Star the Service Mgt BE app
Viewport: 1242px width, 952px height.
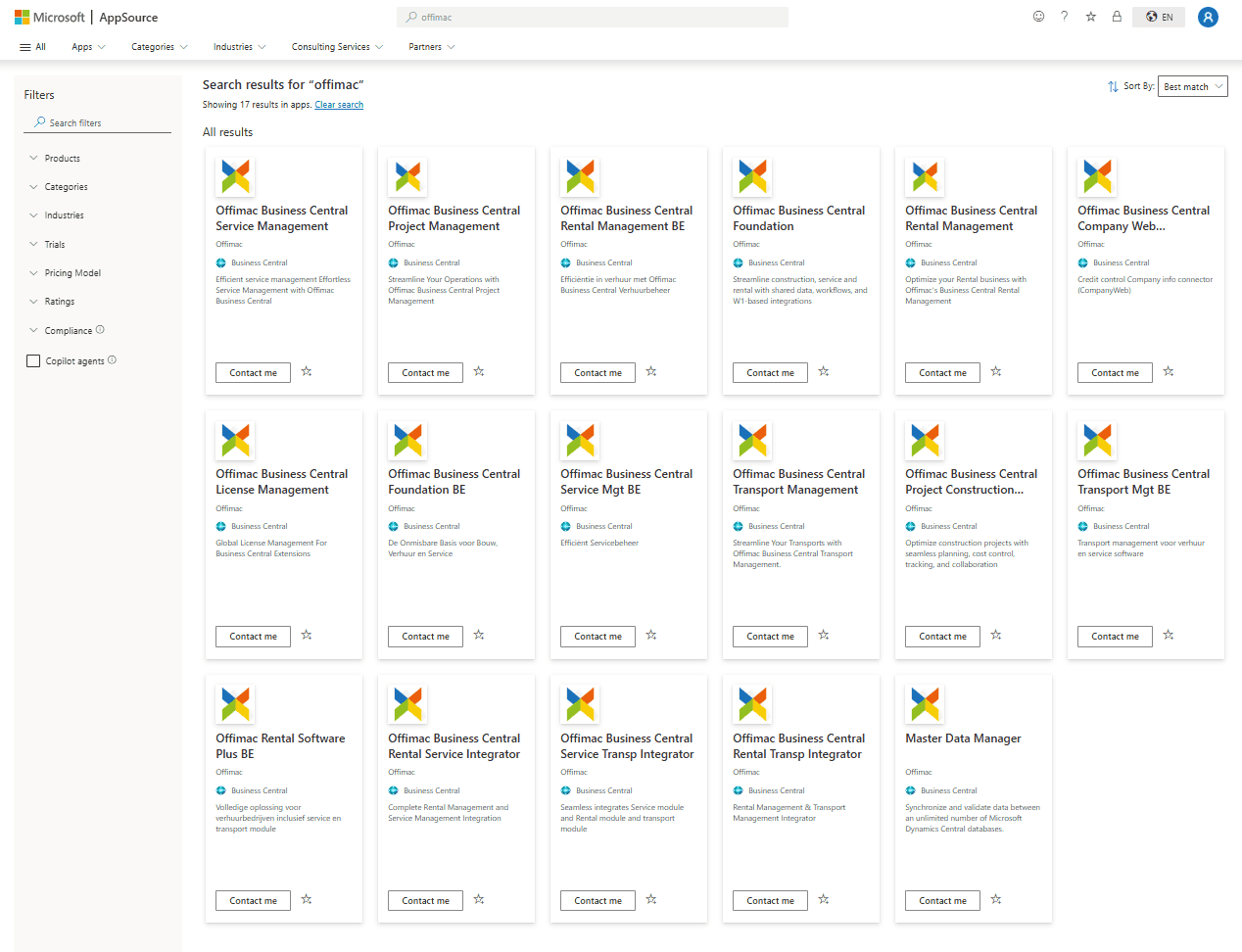(x=651, y=635)
